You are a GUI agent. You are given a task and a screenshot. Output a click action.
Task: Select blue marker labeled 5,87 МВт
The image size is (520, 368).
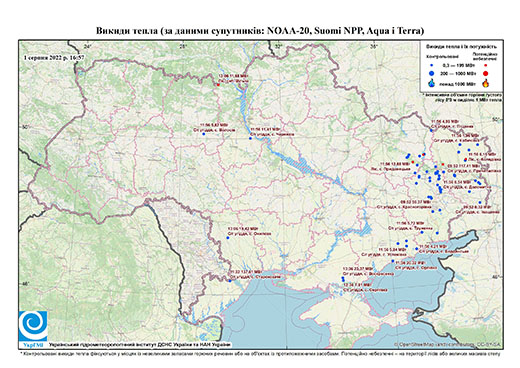[203, 134]
